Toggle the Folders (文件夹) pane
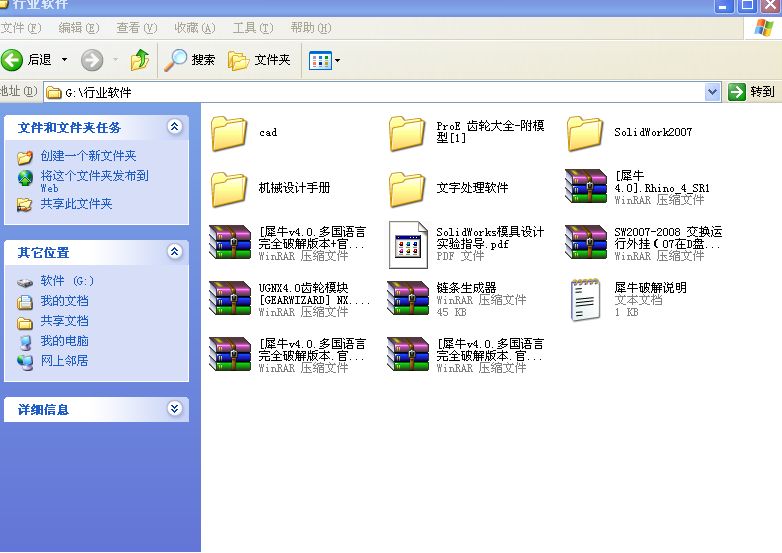 (x=259, y=60)
